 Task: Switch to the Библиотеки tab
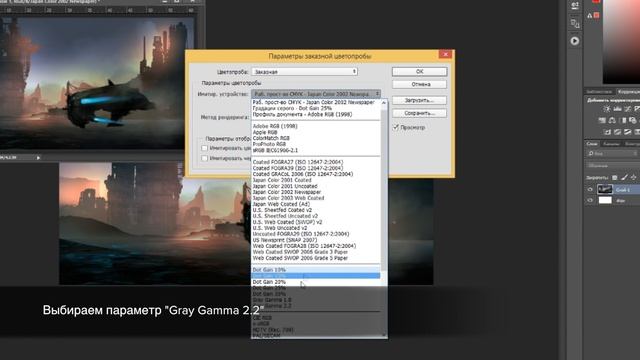(x=599, y=91)
